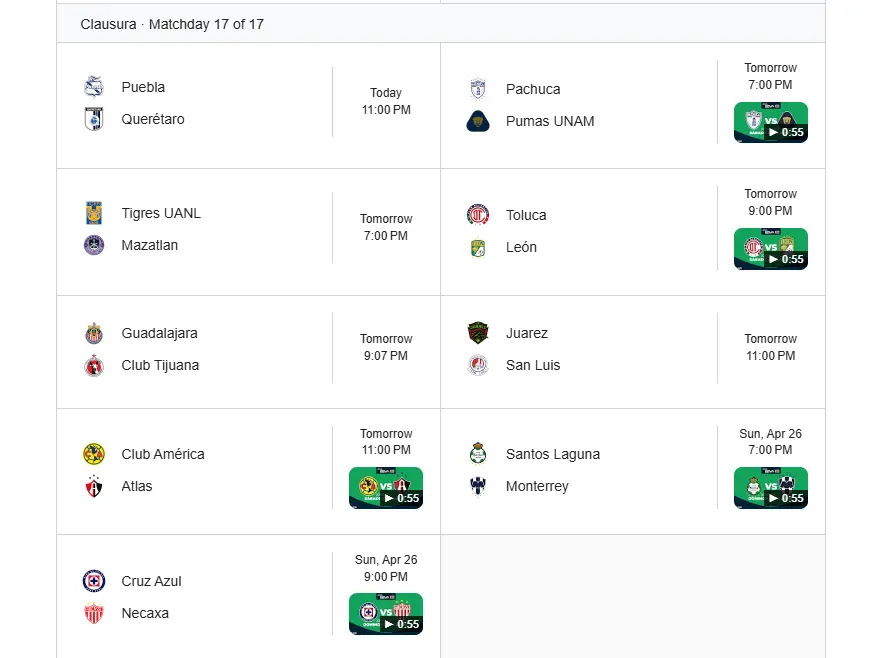Click the Puebla team crest icon

coord(94,87)
